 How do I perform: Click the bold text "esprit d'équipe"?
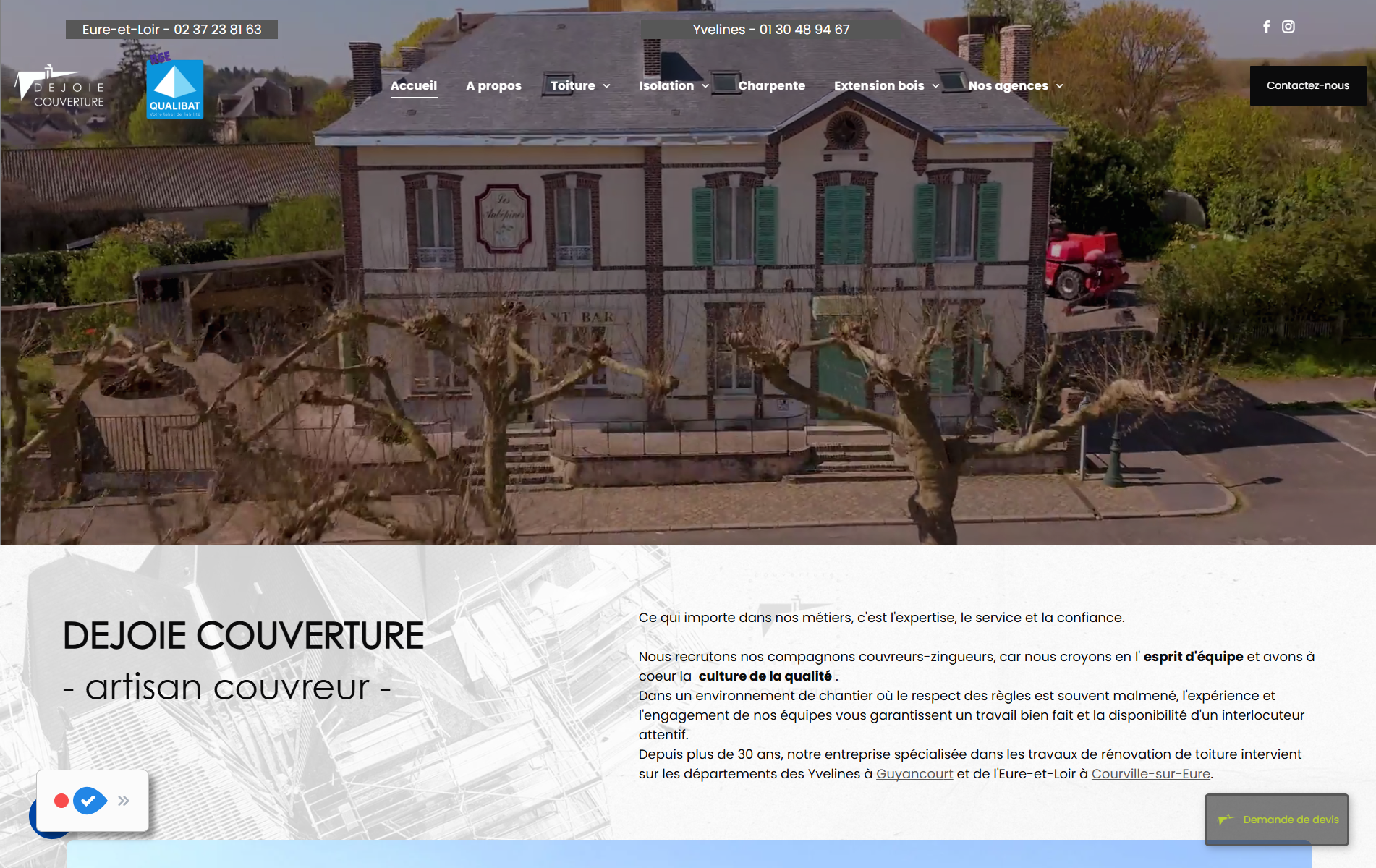point(1193,657)
